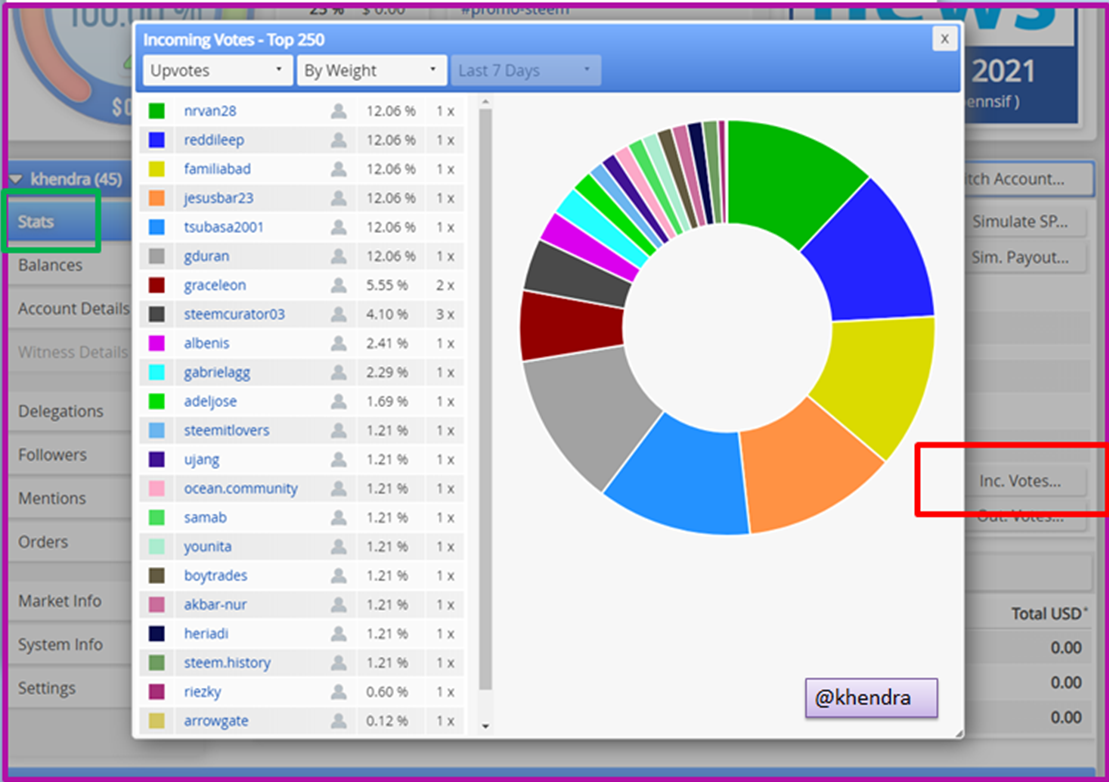This screenshot has height=782, width=1109.
Task: Open the profile icon beside reddileep
Action: tap(339, 140)
